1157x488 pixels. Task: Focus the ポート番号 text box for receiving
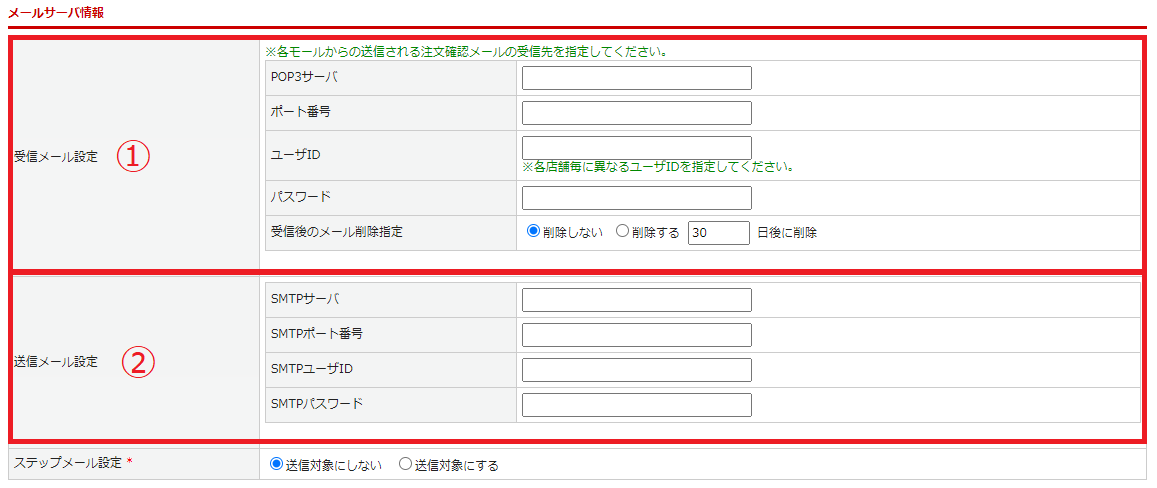pyautogui.click(x=636, y=113)
